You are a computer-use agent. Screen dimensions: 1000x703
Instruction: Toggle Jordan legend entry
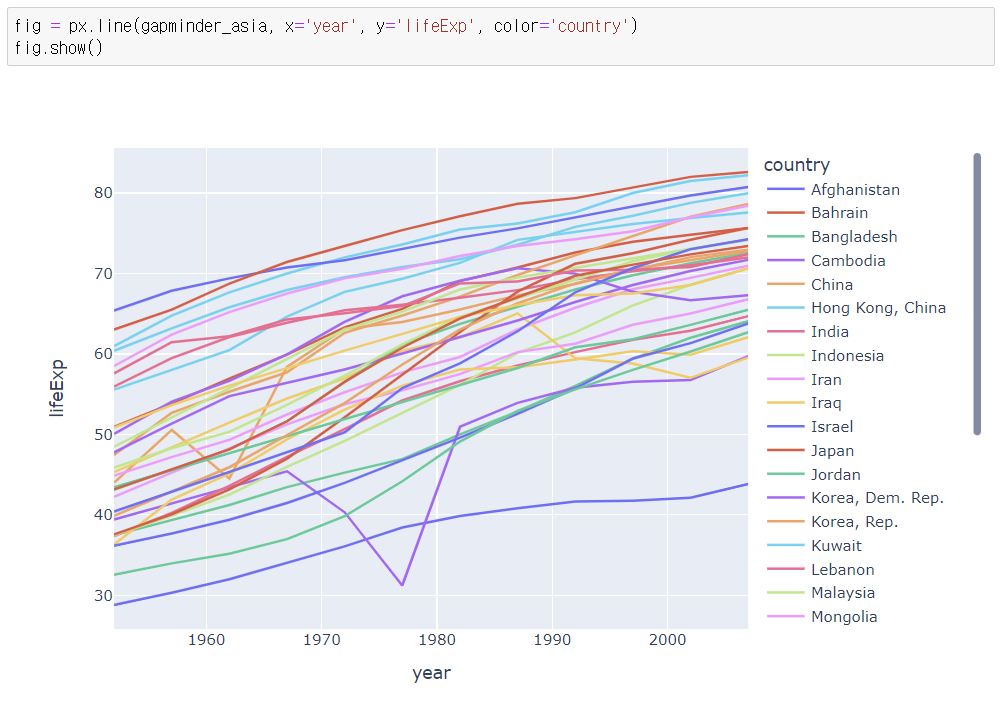pyautogui.click(x=814, y=475)
